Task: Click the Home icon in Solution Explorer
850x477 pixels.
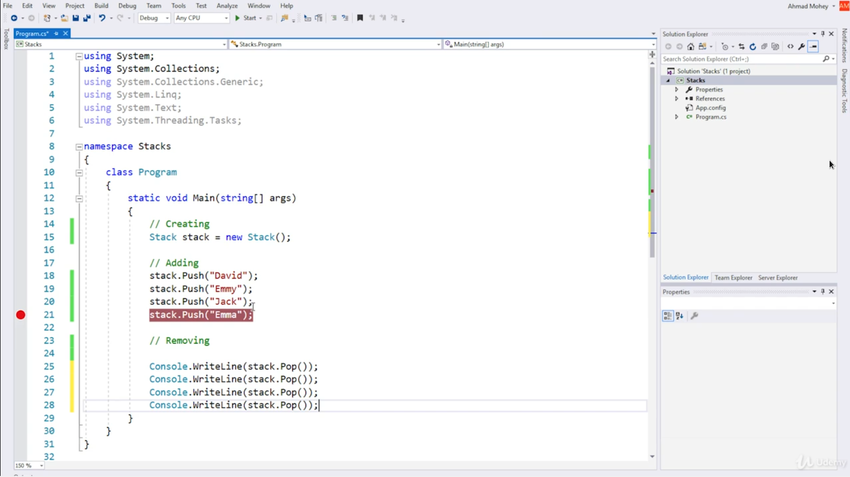Action: coord(691,47)
